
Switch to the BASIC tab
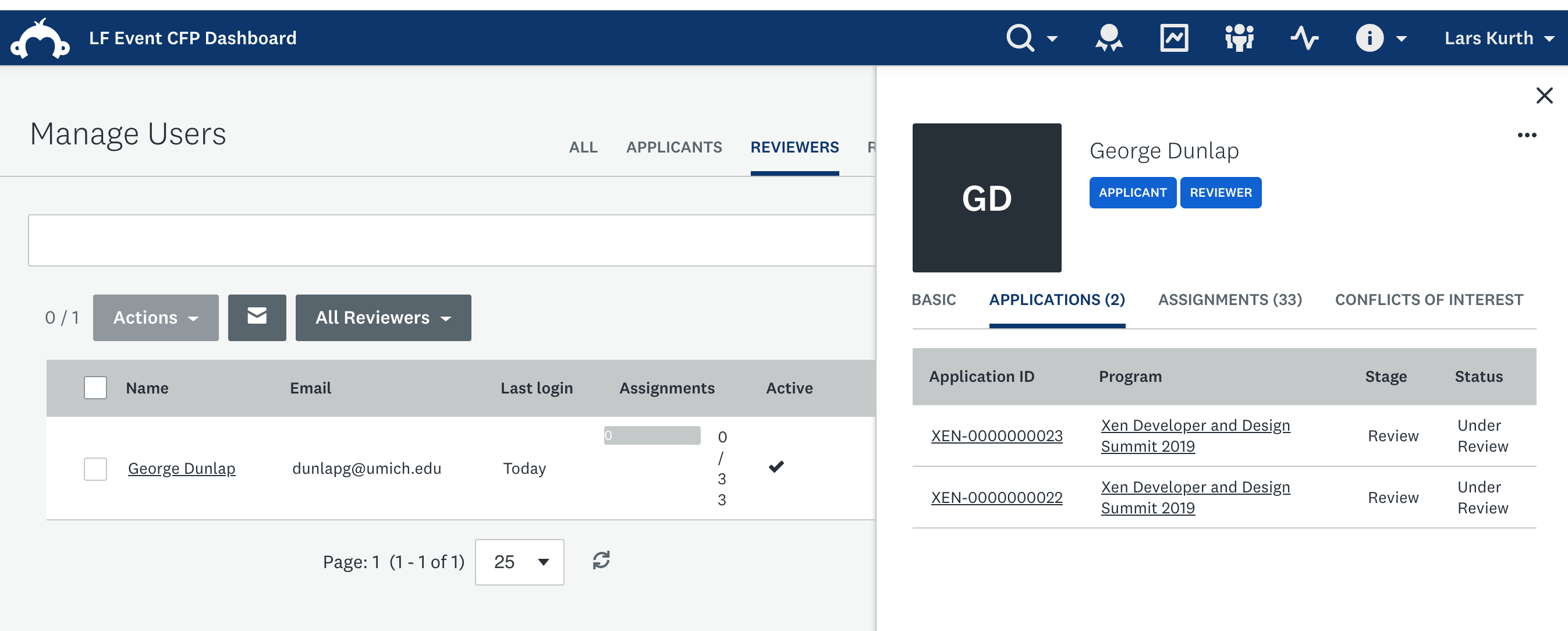click(x=933, y=299)
